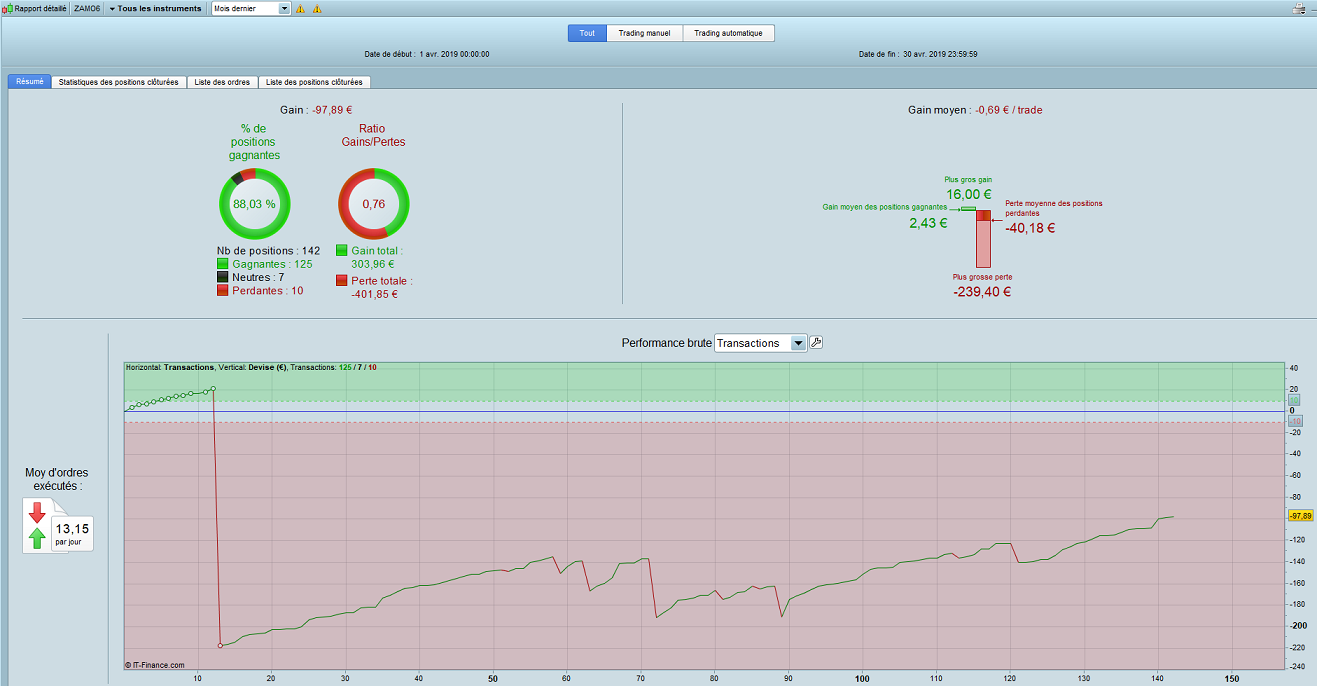Open Statistiques des positions clôturées tab
1317x686 pixels.
coord(118,82)
